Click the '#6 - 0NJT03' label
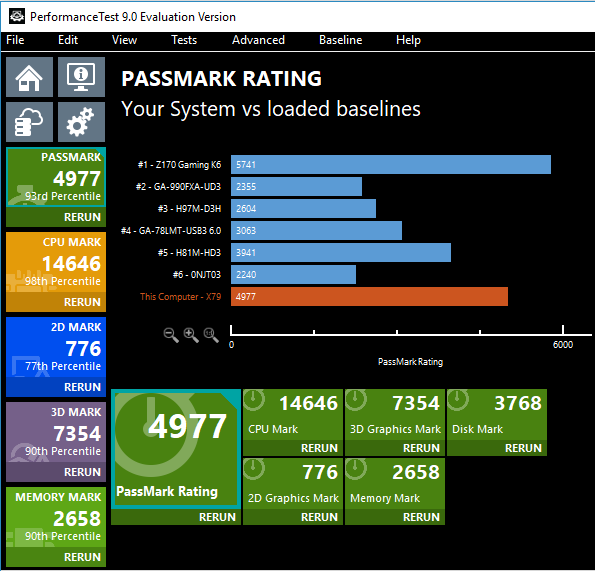This screenshot has width=595, height=571. [197, 275]
